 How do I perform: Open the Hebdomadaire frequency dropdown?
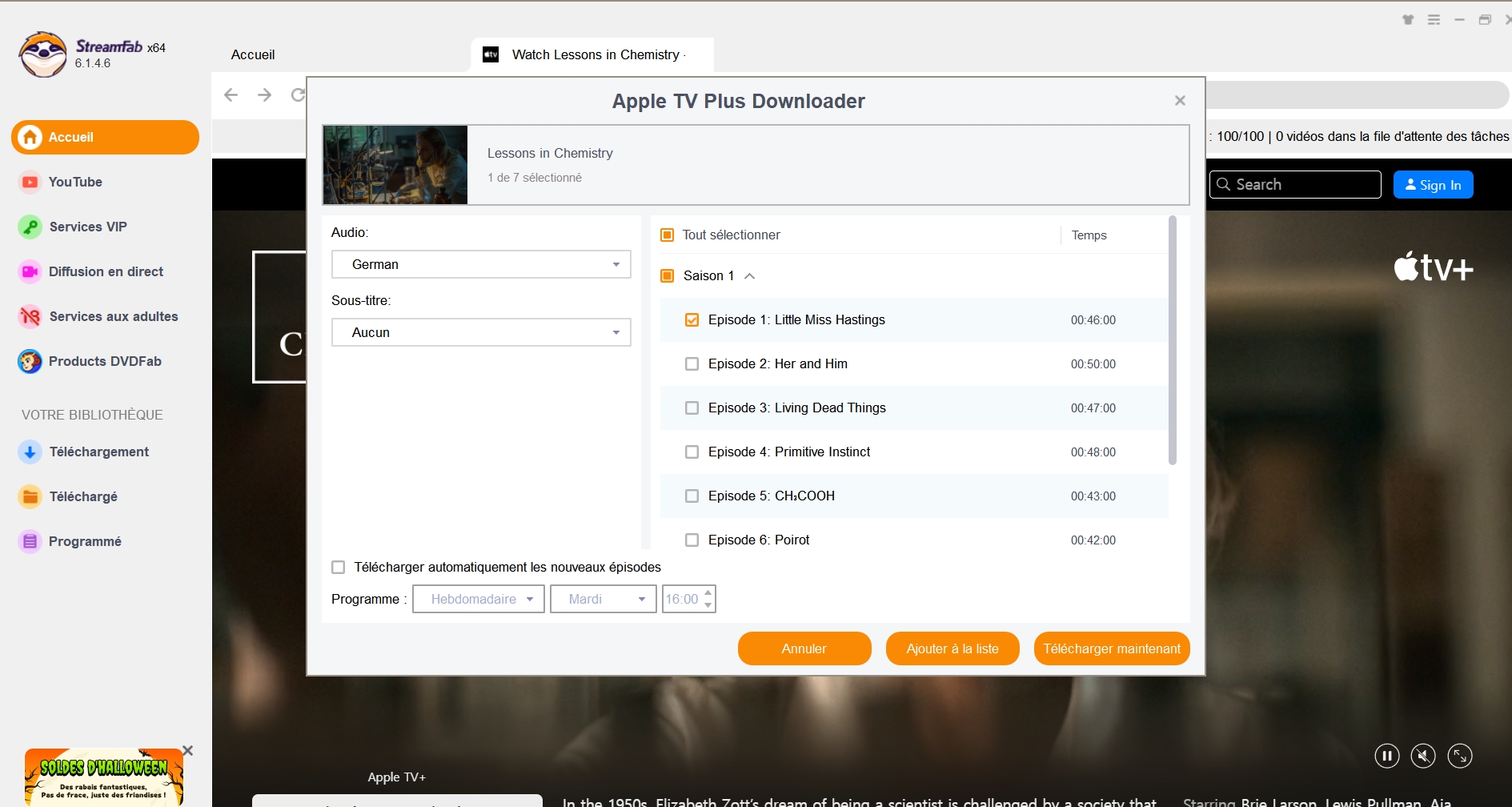479,599
